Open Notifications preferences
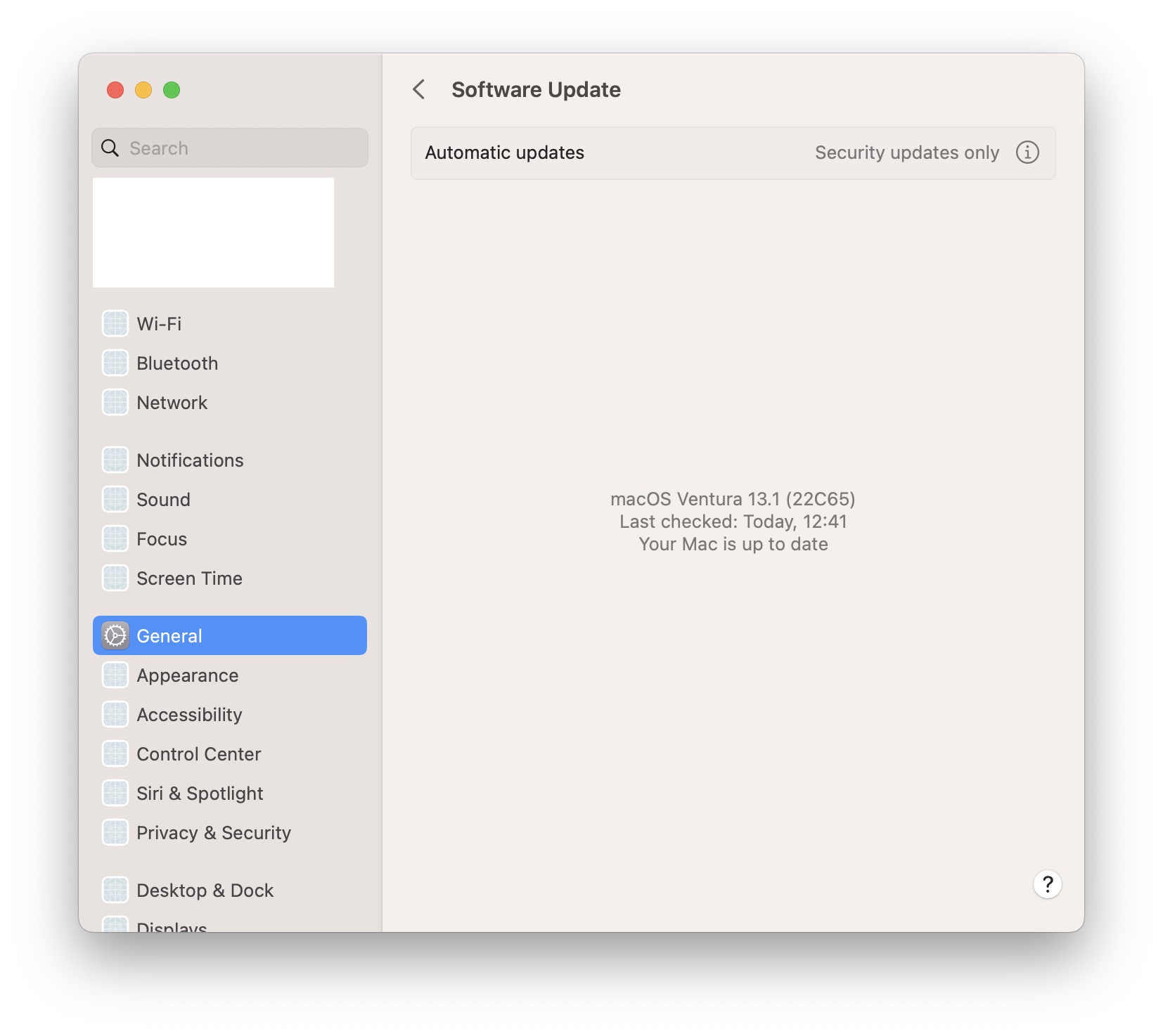Image resolution: width=1163 pixels, height=1036 pixels. click(230, 460)
